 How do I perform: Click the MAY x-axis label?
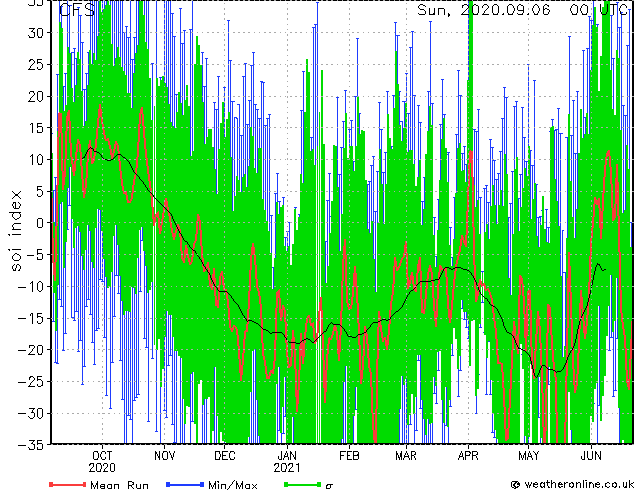coord(528,456)
